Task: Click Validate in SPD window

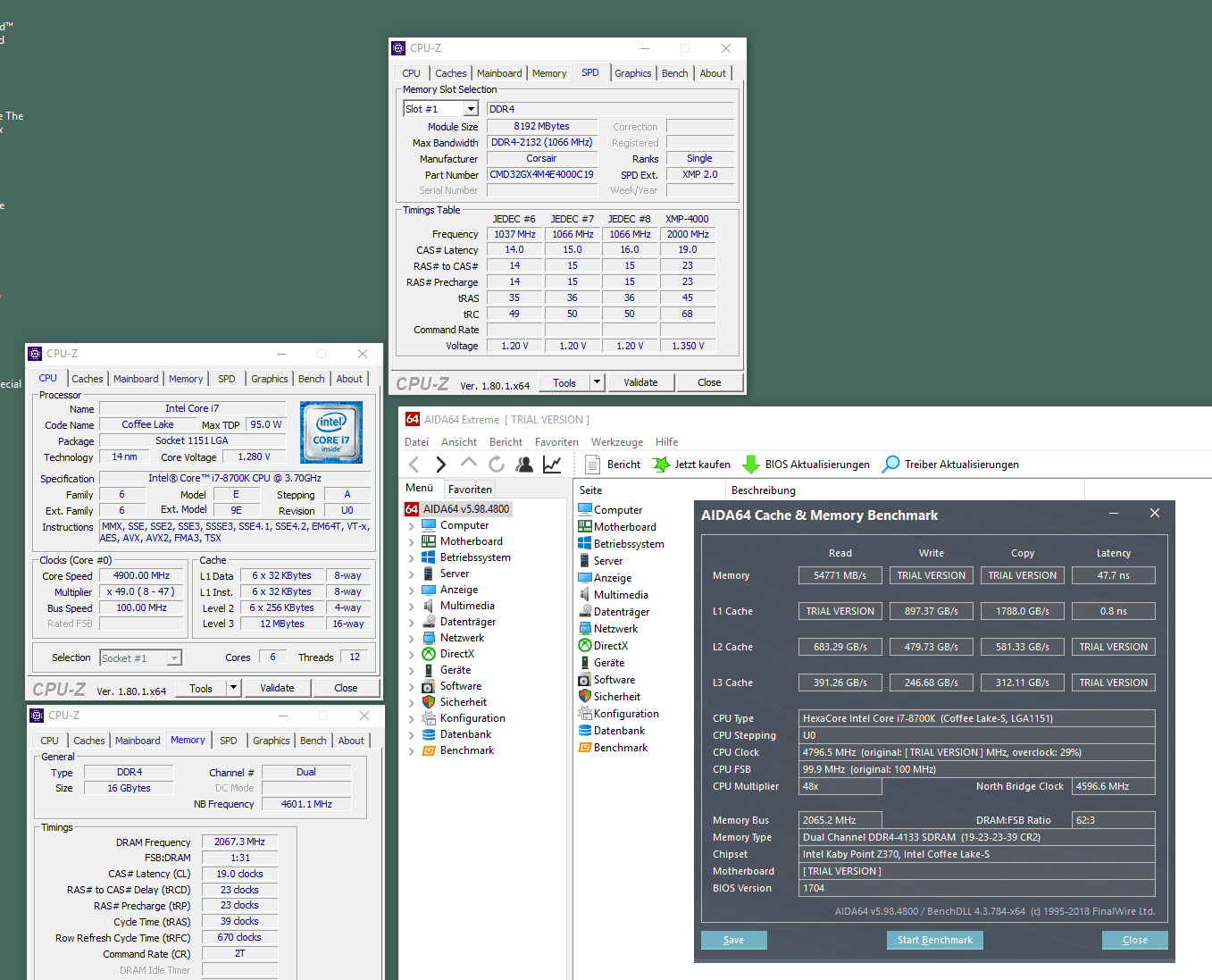Action: click(640, 382)
